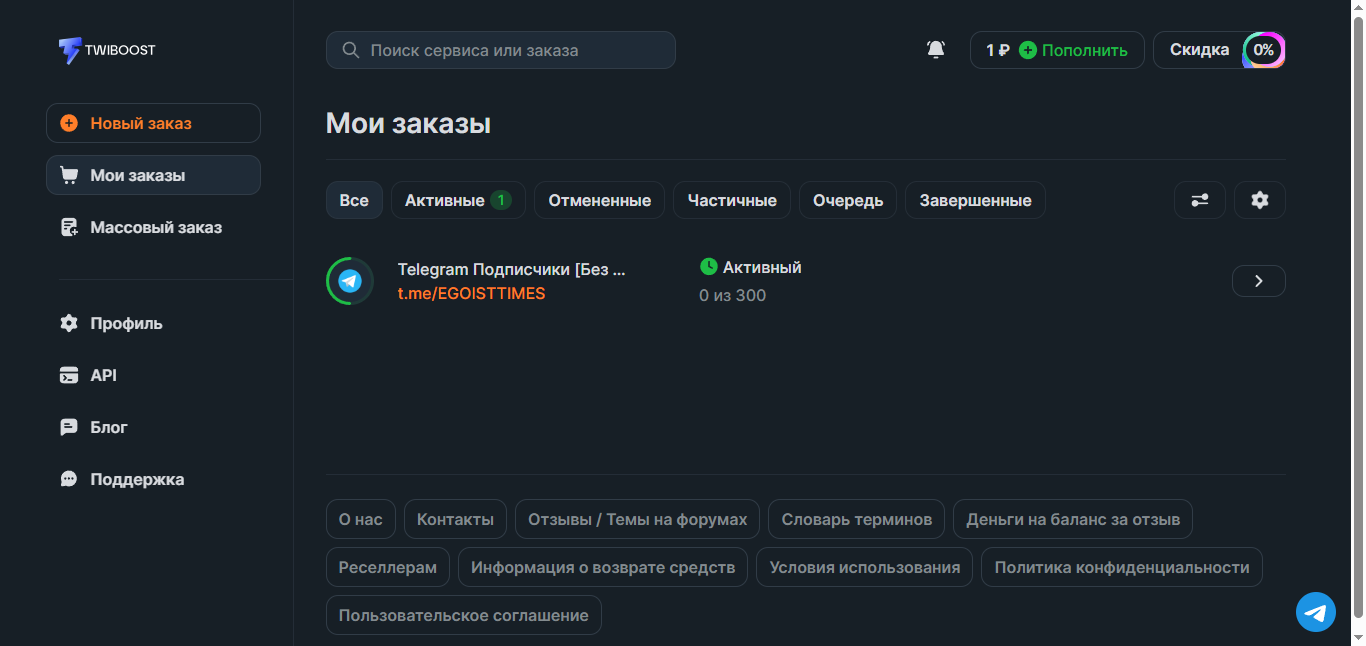
Task: Open the t.me/EGOISTTIMES link
Action: point(471,294)
